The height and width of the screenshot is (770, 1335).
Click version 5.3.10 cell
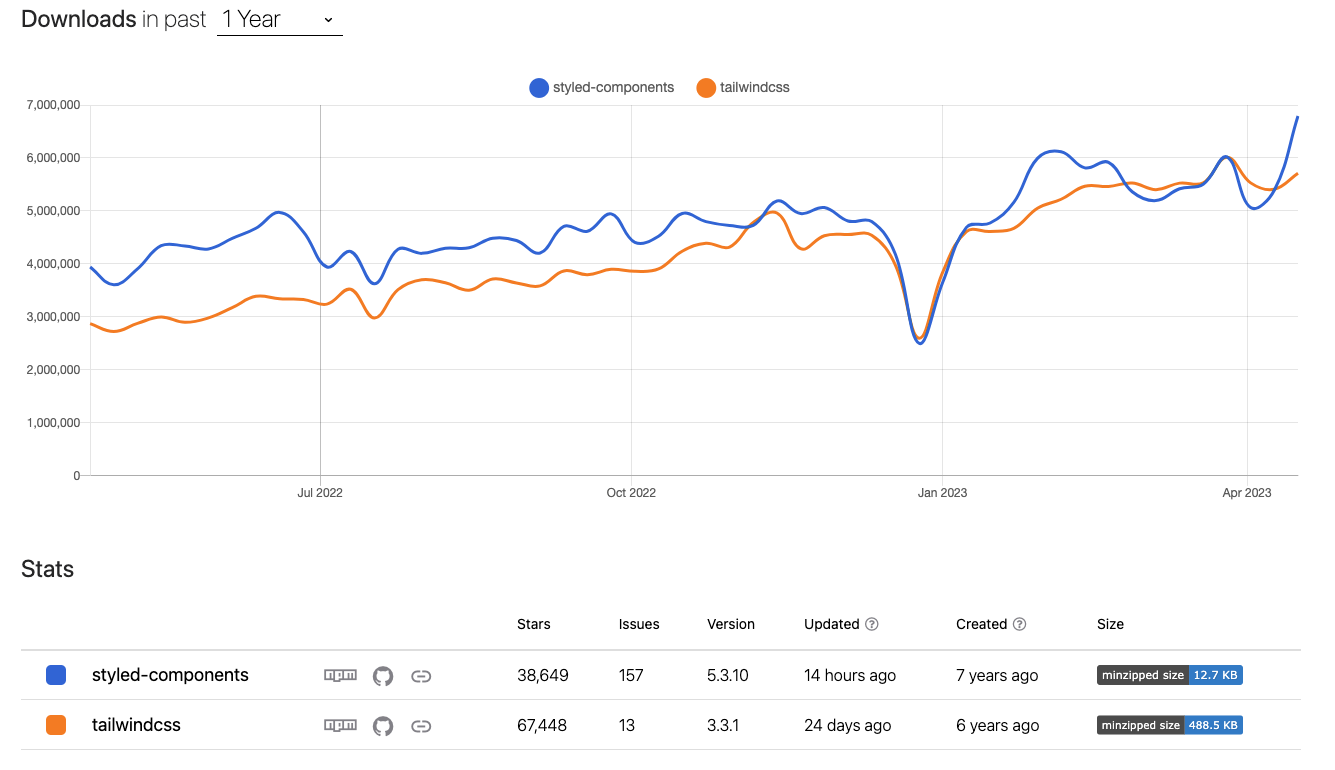[x=728, y=675]
